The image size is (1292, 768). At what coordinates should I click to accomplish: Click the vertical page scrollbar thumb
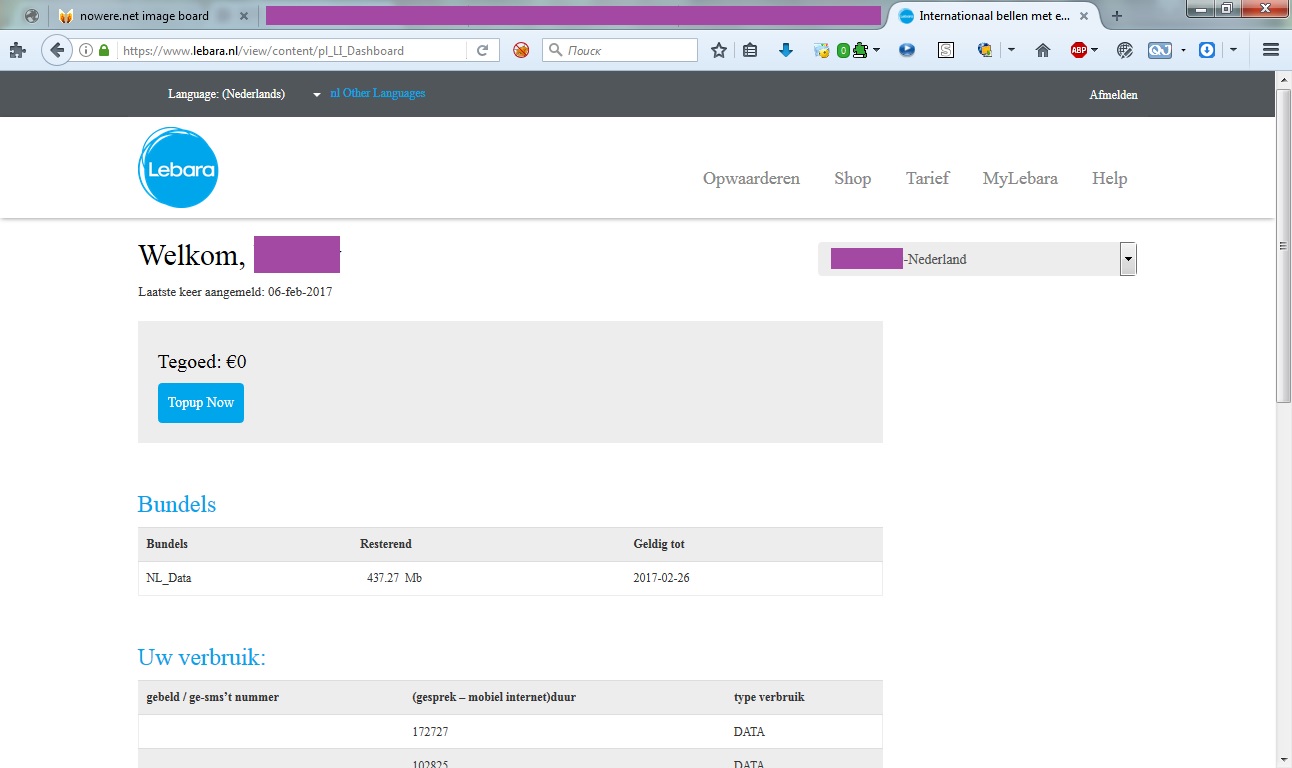pos(1283,245)
